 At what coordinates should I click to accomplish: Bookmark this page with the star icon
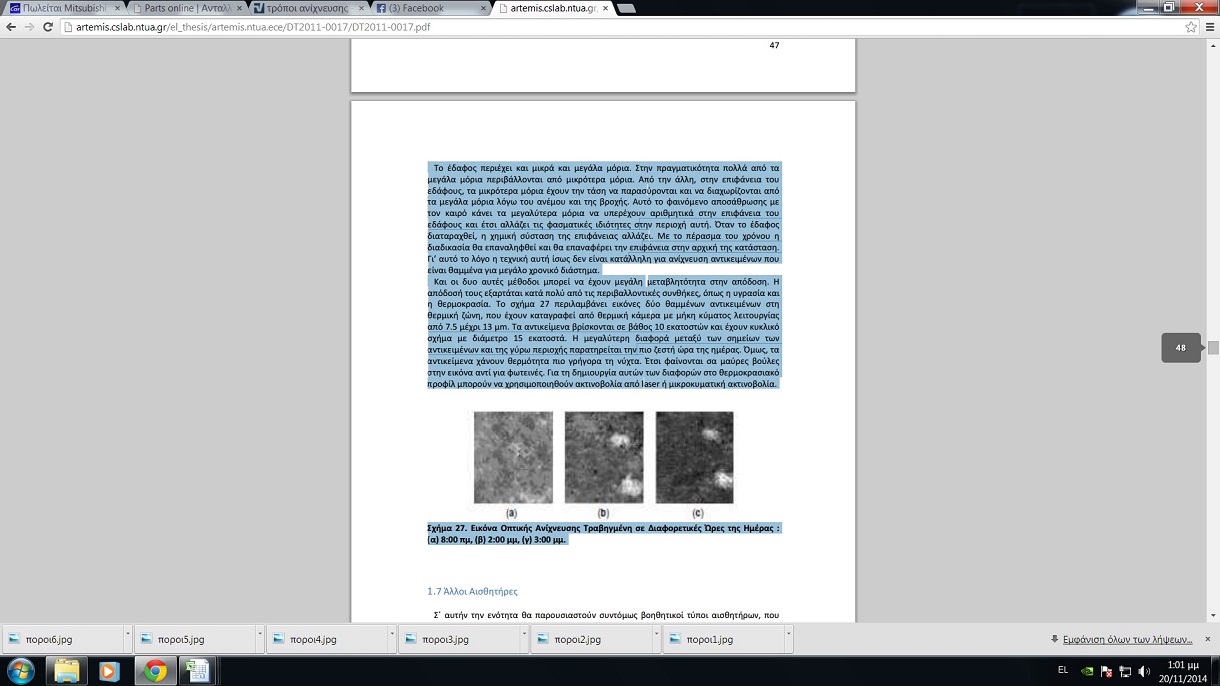(1190, 27)
